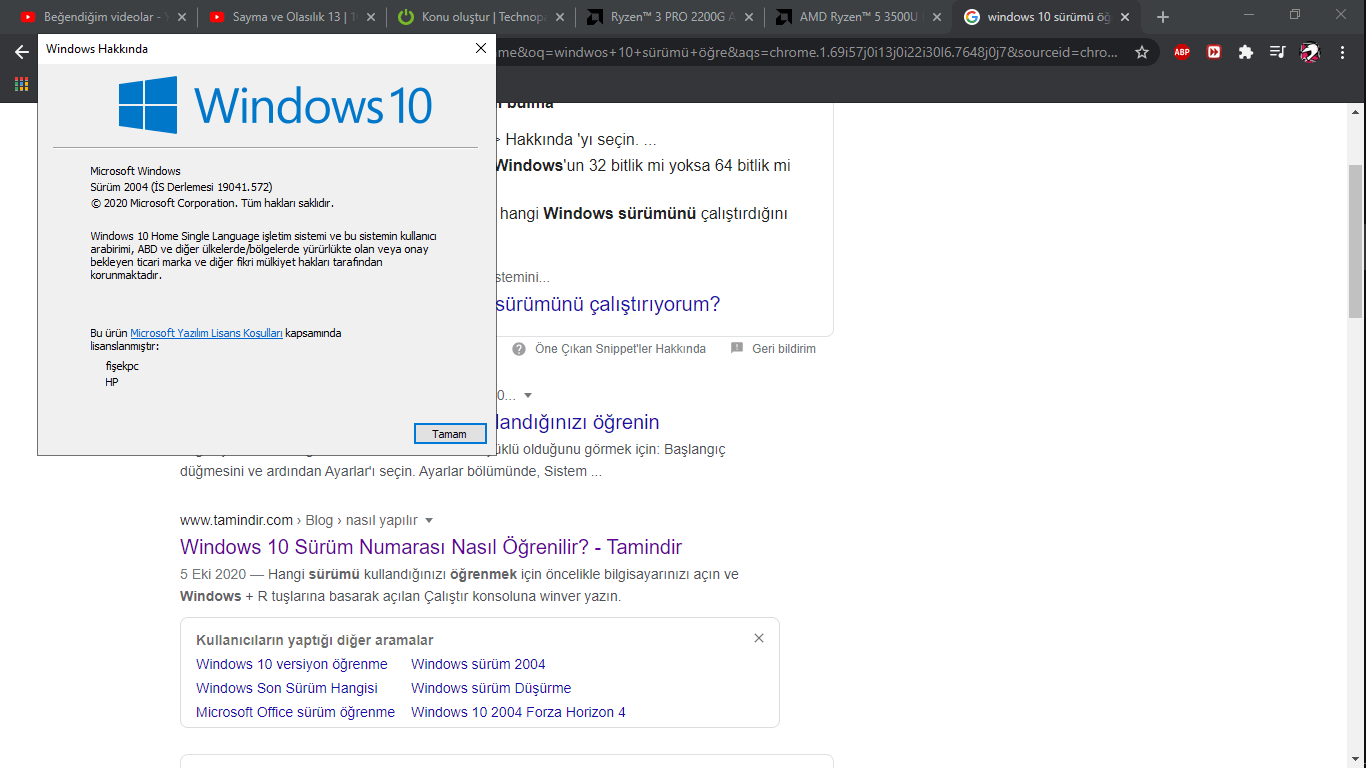This screenshot has height=768, width=1366.
Task: Click the '5 Eki 2020' result date
Action: coord(213,574)
